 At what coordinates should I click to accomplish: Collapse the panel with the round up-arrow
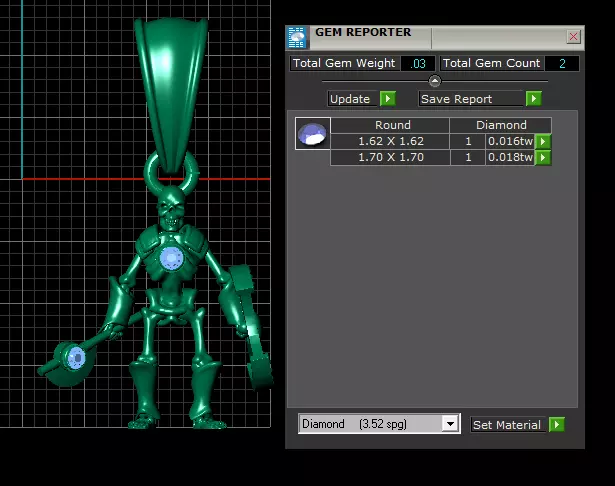point(435,81)
